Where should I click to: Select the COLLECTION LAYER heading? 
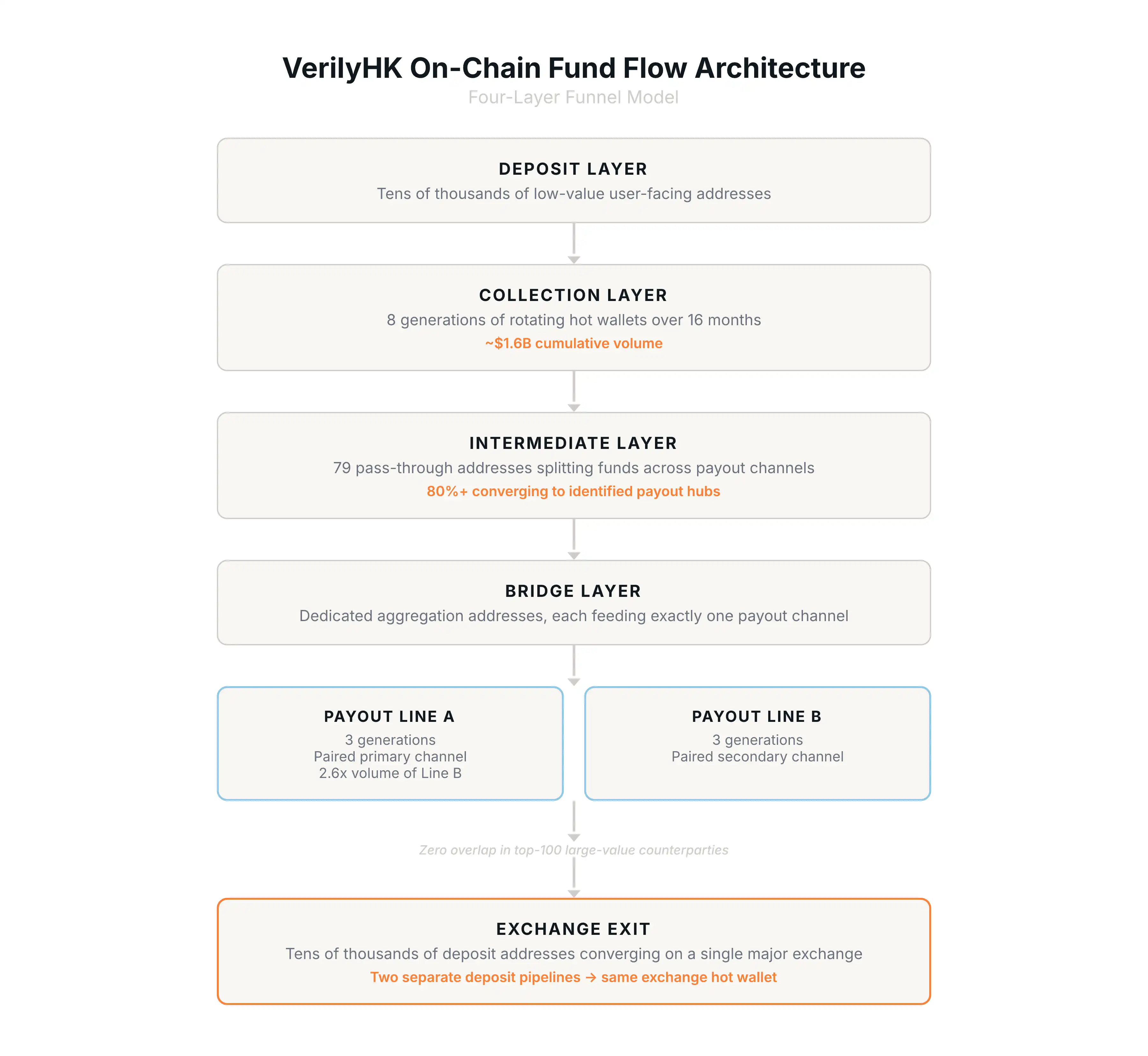[573, 296]
